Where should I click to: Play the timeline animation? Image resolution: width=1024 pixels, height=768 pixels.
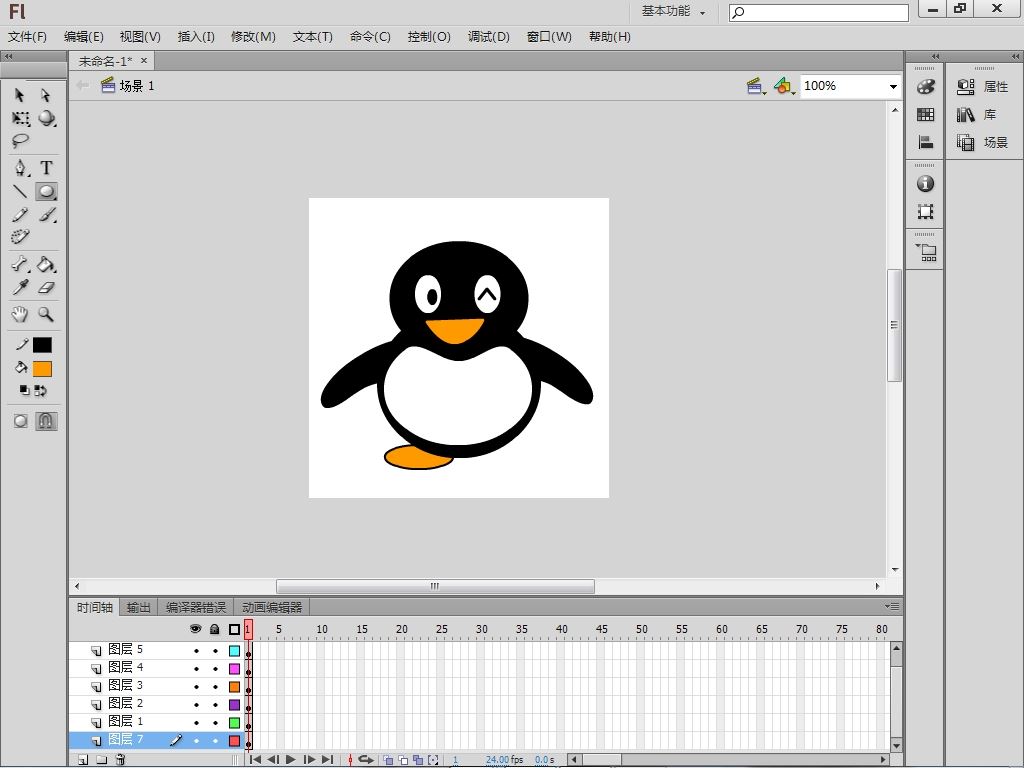[x=291, y=760]
